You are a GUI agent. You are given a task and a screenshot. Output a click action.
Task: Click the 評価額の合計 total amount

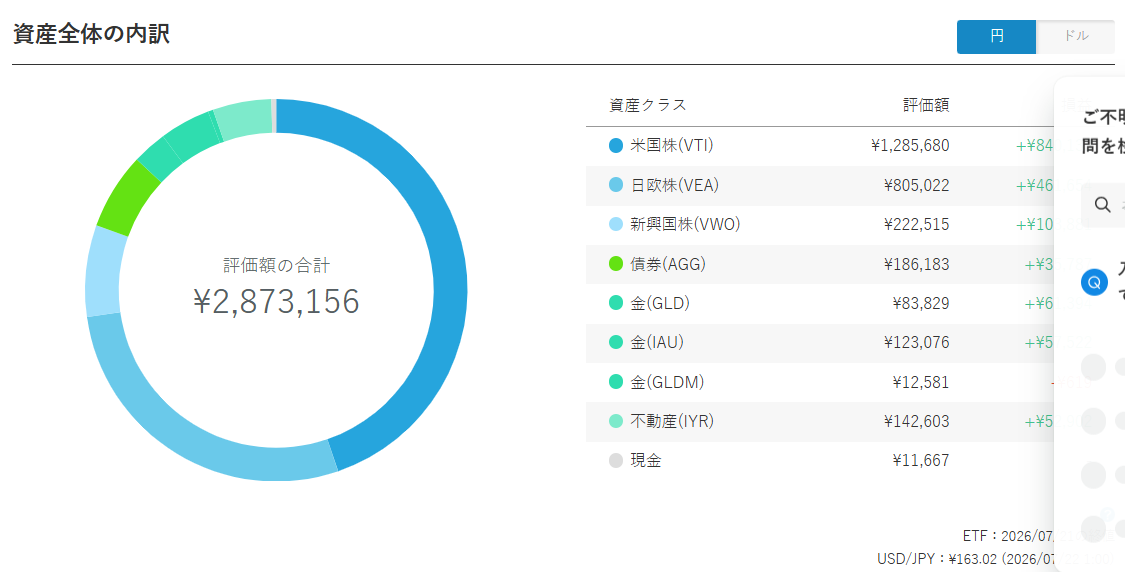(276, 301)
